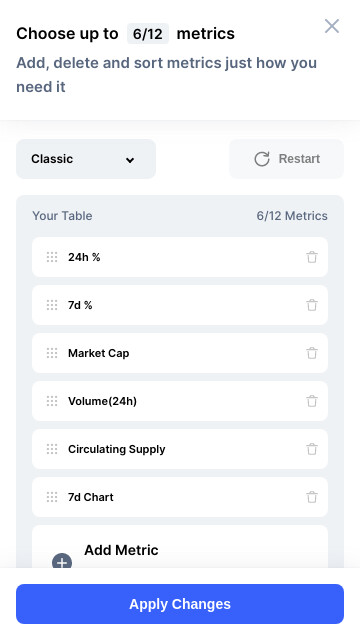Click the Classic dropdown chevron arrow

click(130, 160)
